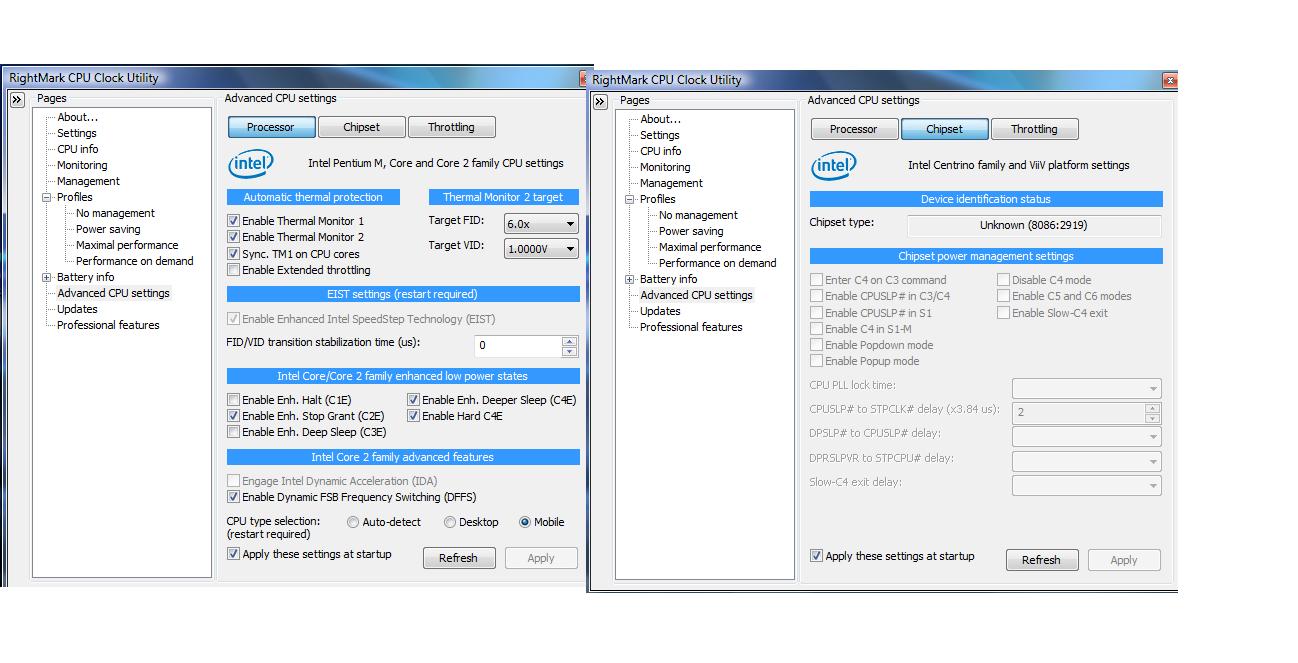The width and height of the screenshot is (1298, 663).
Task: Switch to Processor tab in left window
Action: (271, 127)
